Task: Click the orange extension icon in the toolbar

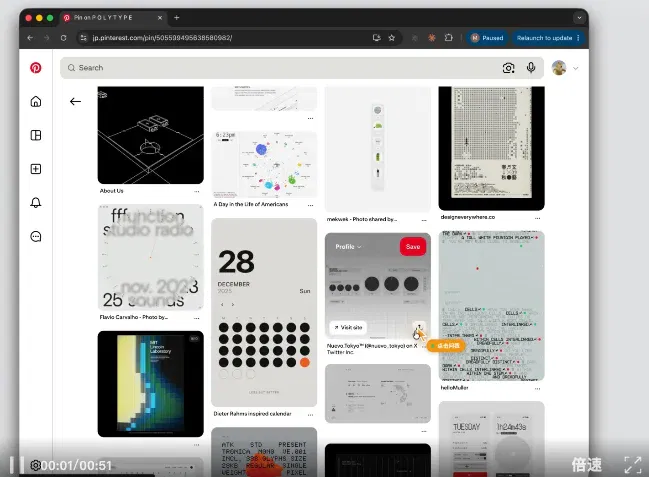Action: (x=431, y=38)
